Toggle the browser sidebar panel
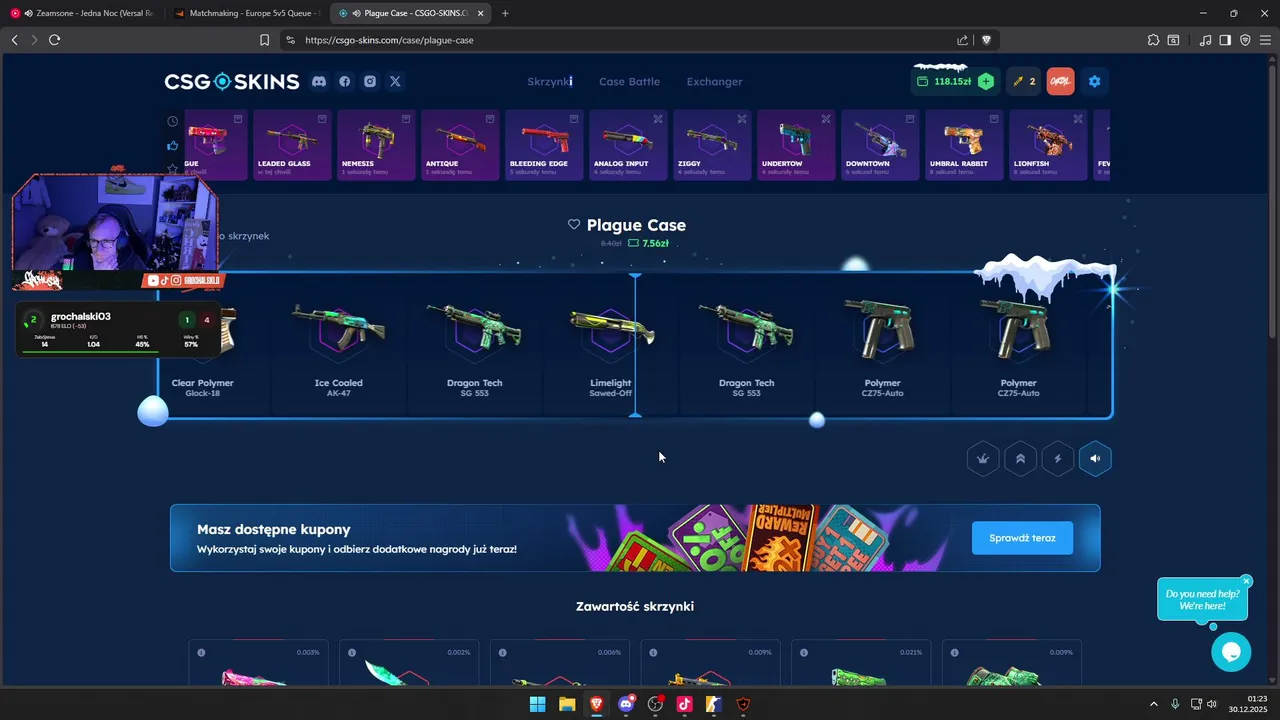Screen dimensions: 1280x720 click(1225, 40)
